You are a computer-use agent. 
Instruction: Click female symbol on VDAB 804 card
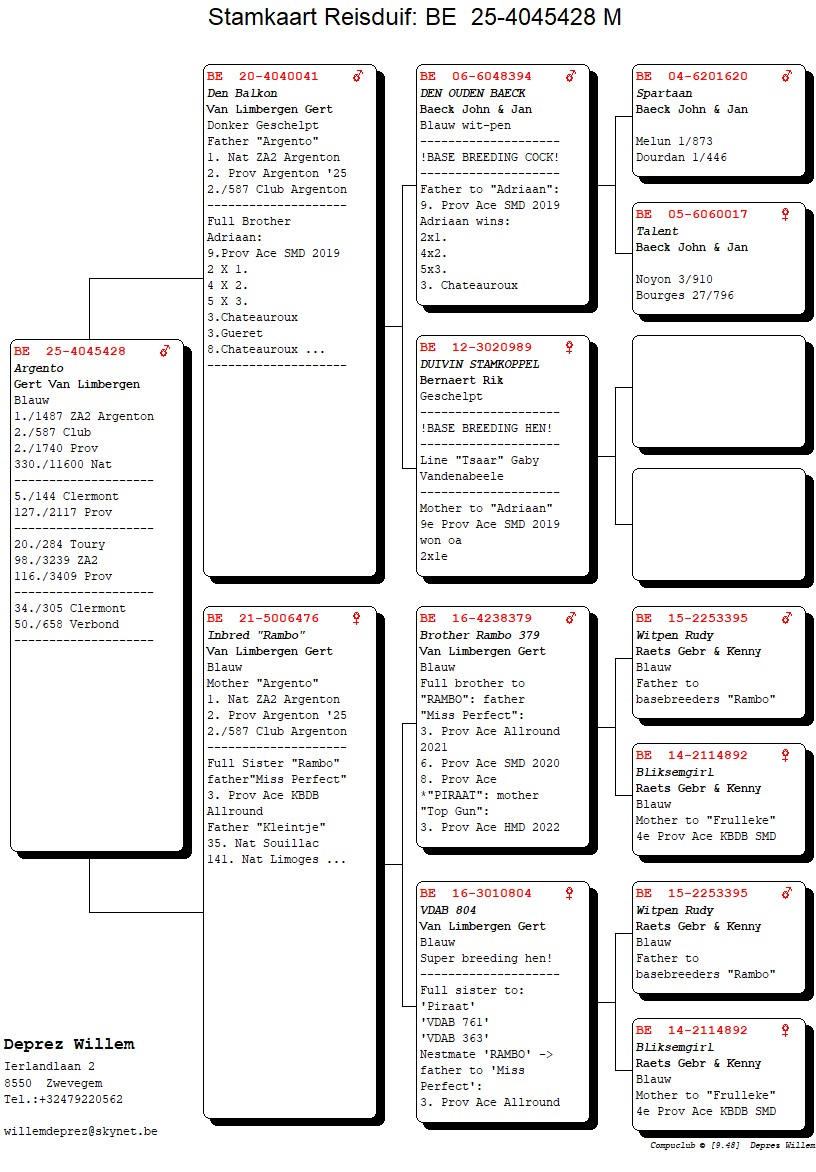(x=570, y=893)
